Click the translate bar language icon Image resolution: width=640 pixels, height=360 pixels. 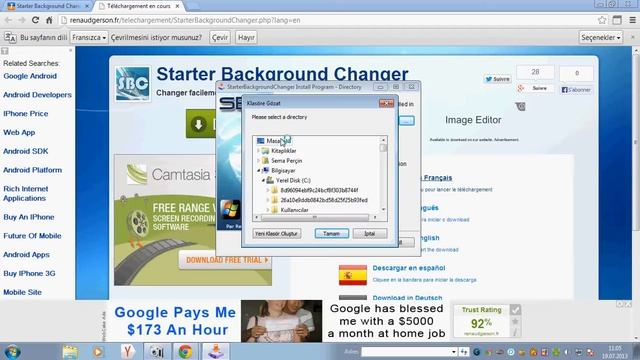(10, 38)
